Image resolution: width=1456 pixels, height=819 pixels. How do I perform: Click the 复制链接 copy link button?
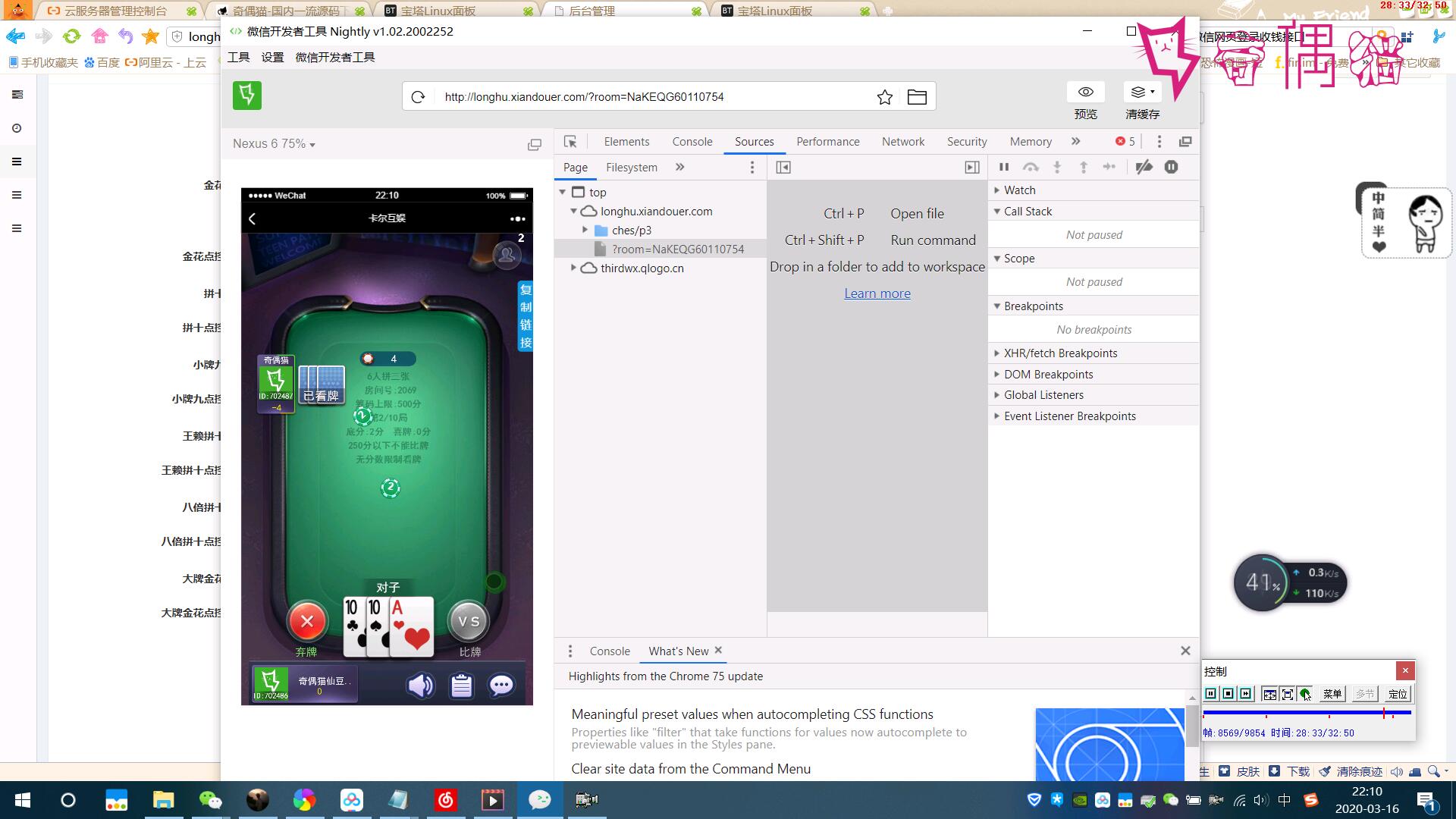(x=526, y=316)
